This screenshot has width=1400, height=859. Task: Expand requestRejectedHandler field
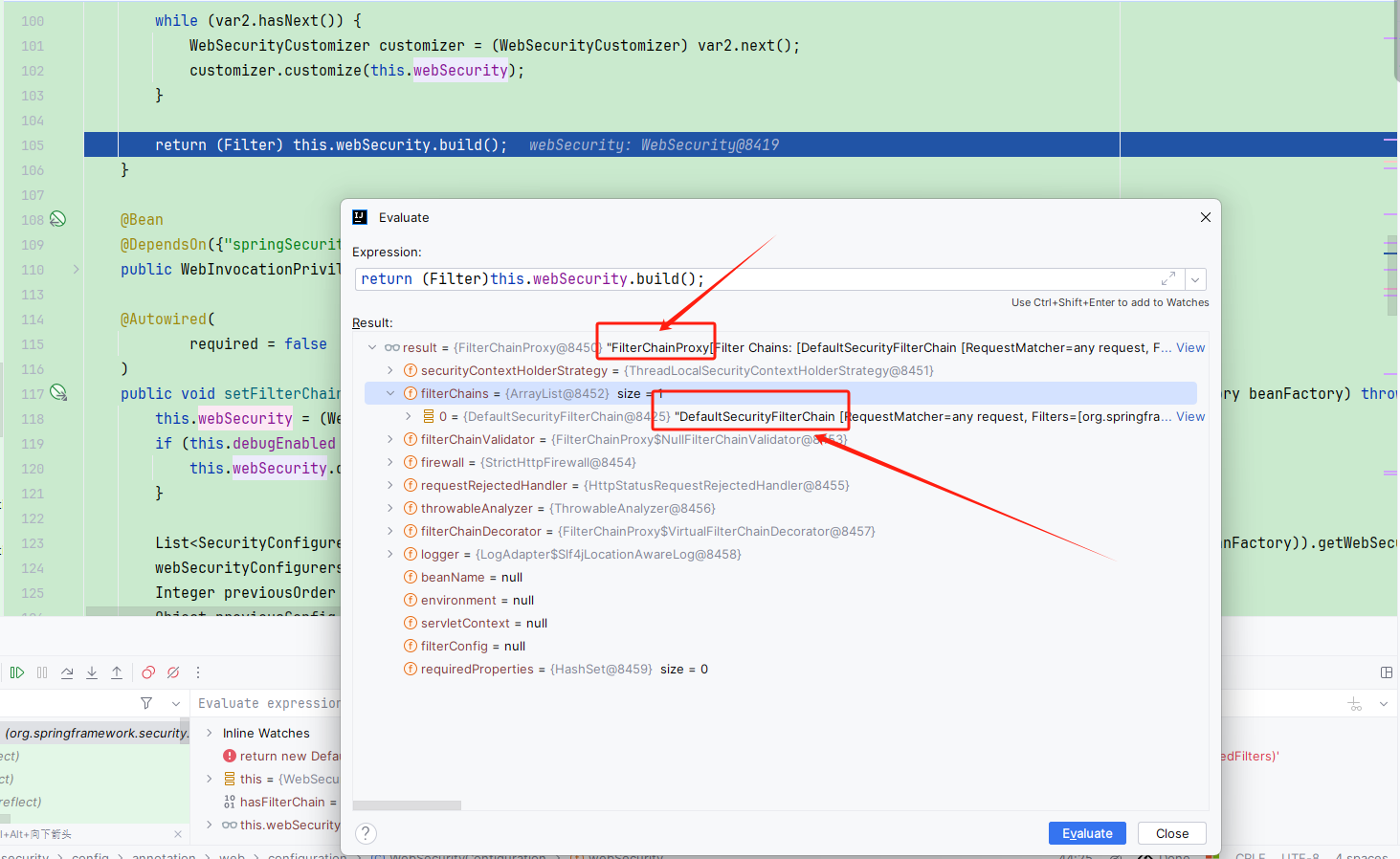[390, 485]
